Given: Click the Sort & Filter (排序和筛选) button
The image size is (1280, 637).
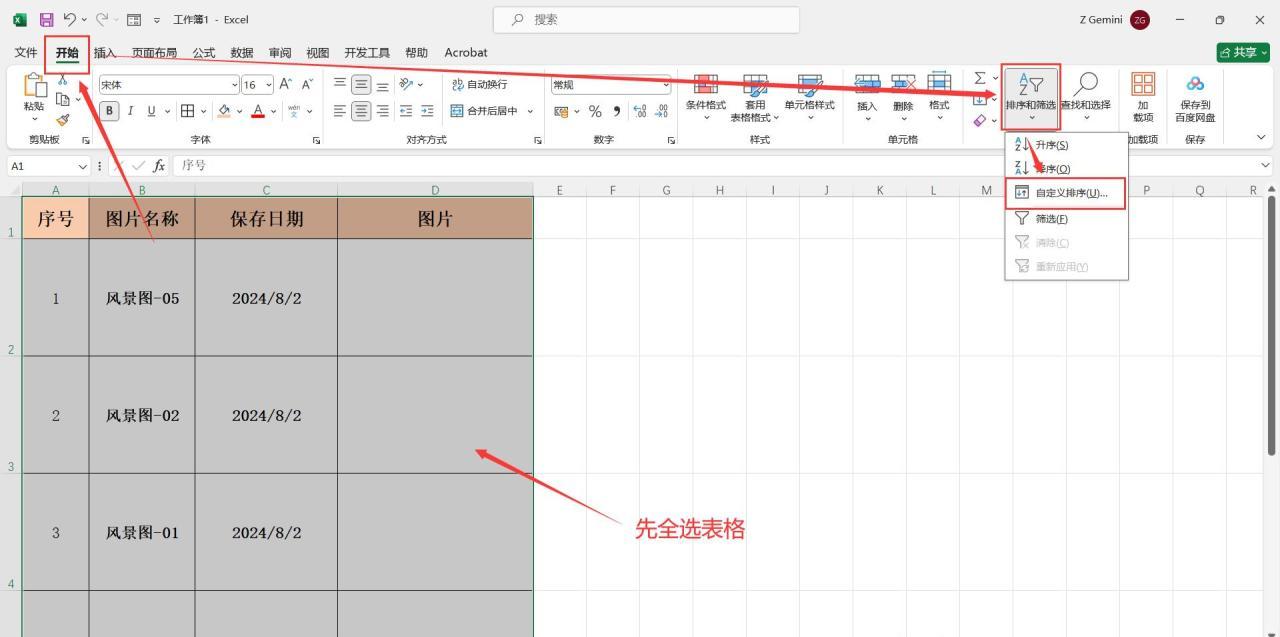Looking at the screenshot, I should tap(1030, 97).
